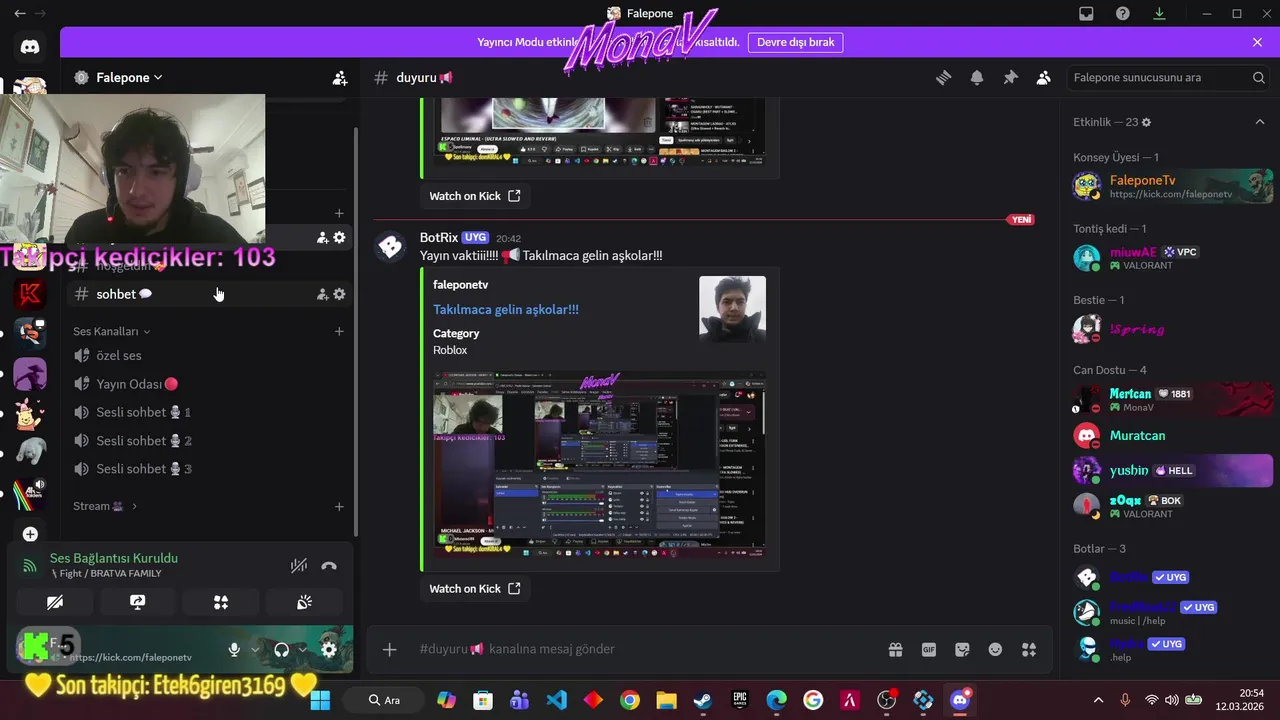Open the soundboard button

click(x=304, y=602)
